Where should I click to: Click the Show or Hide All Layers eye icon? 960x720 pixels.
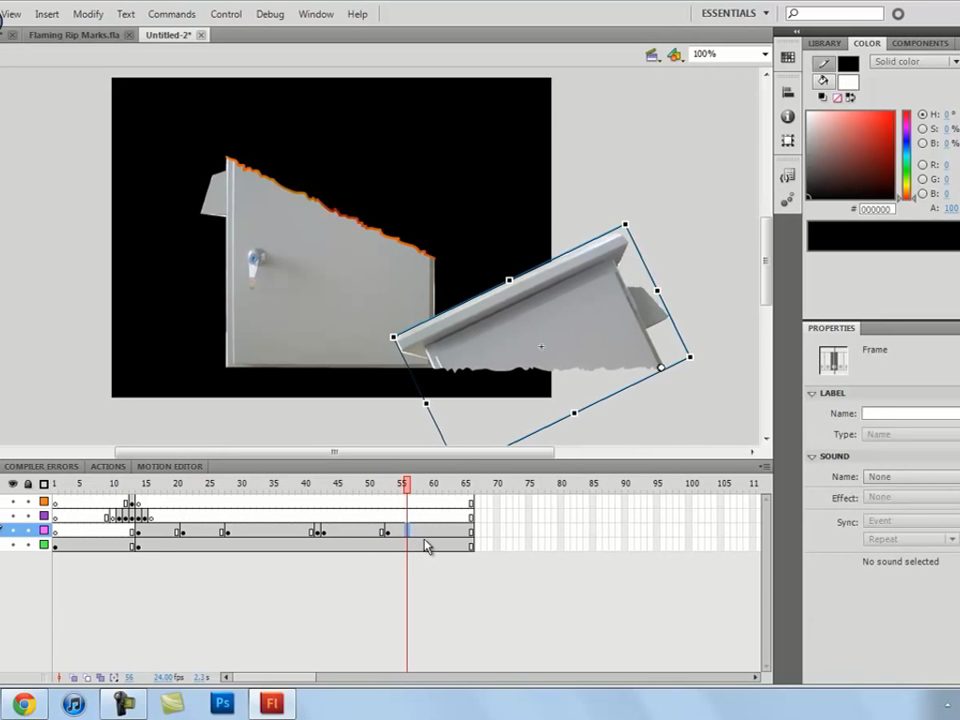click(13, 484)
